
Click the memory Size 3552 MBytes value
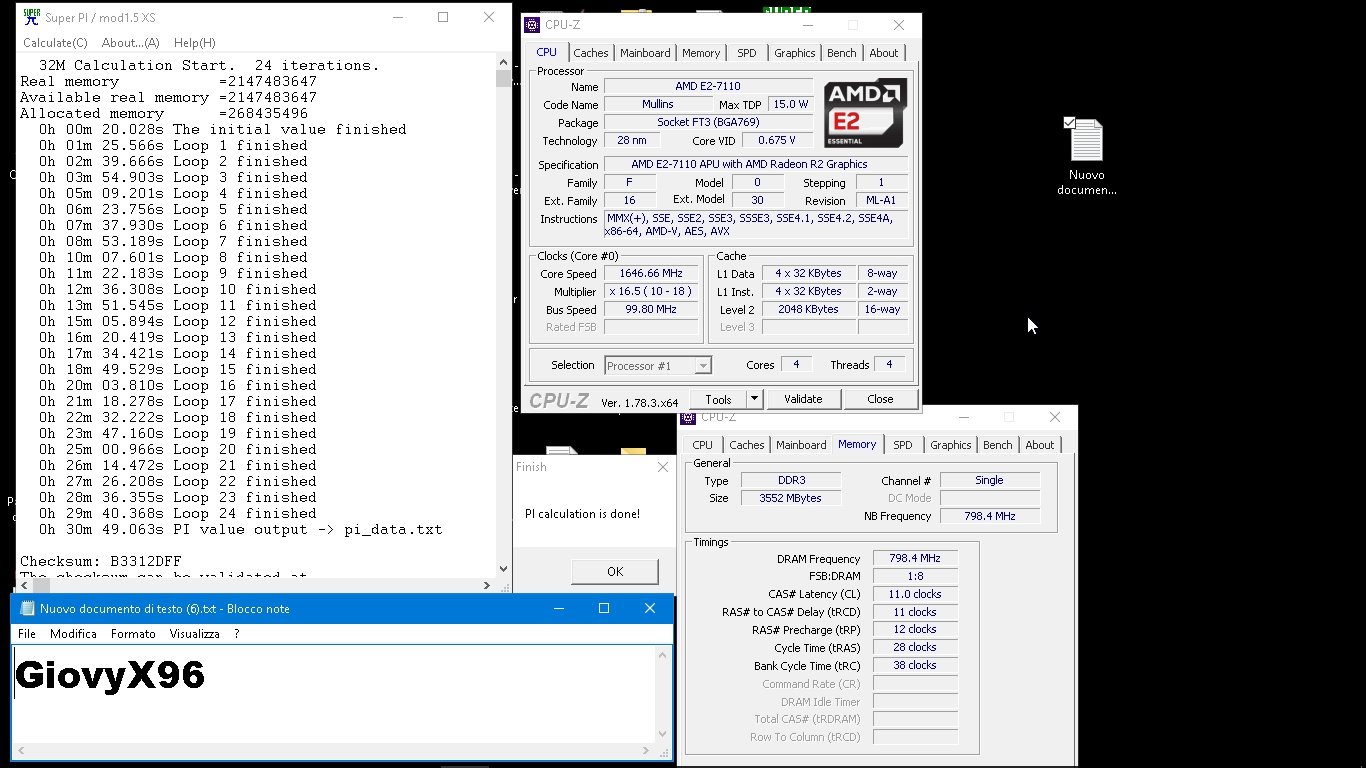792,498
